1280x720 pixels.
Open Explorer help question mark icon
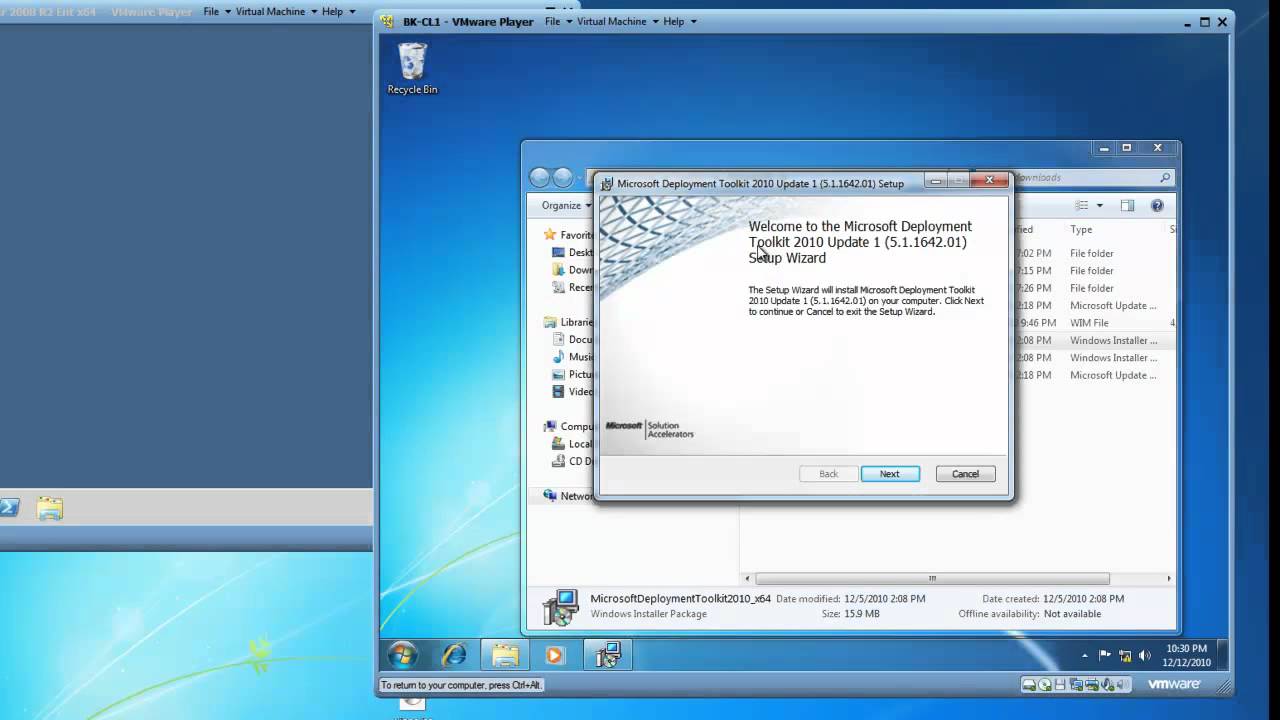pyautogui.click(x=1157, y=205)
